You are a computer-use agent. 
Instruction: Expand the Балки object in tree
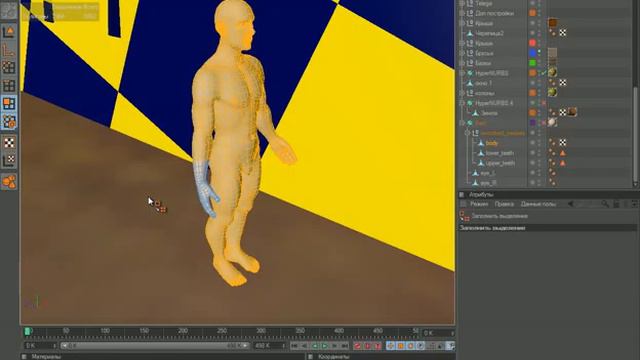click(x=462, y=63)
